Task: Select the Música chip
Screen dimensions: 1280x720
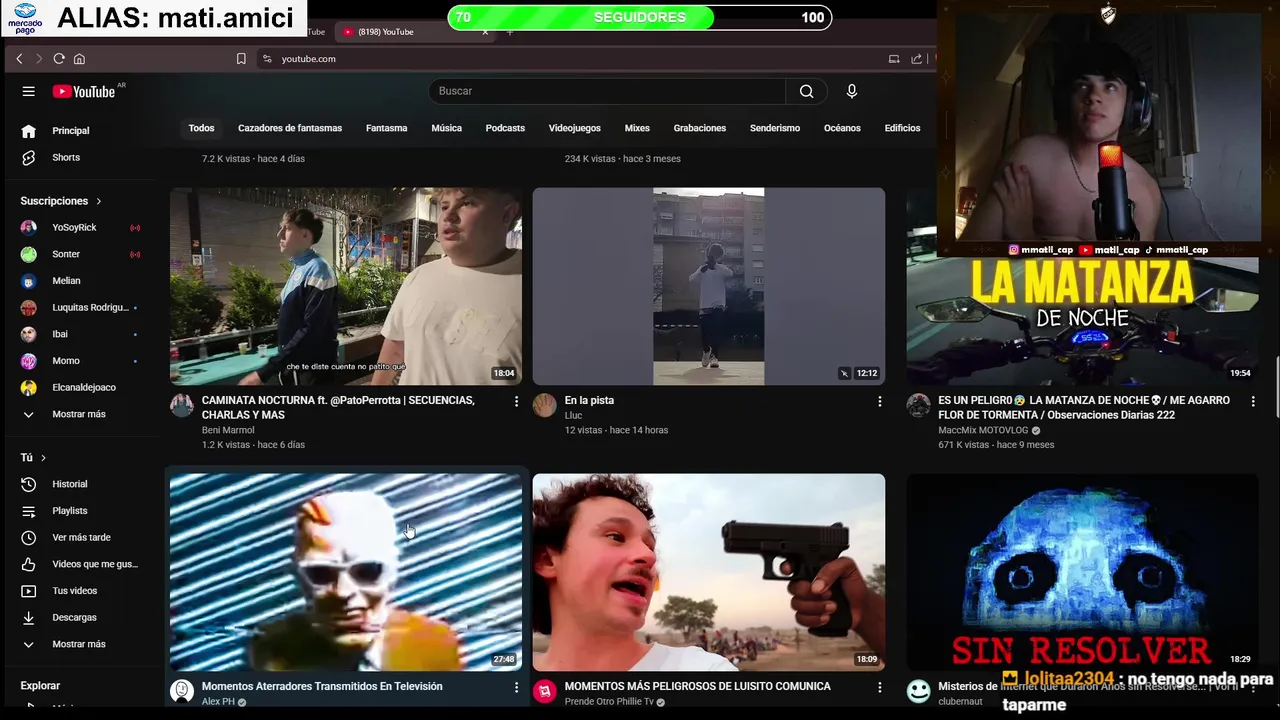Action: (x=446, y=128)
